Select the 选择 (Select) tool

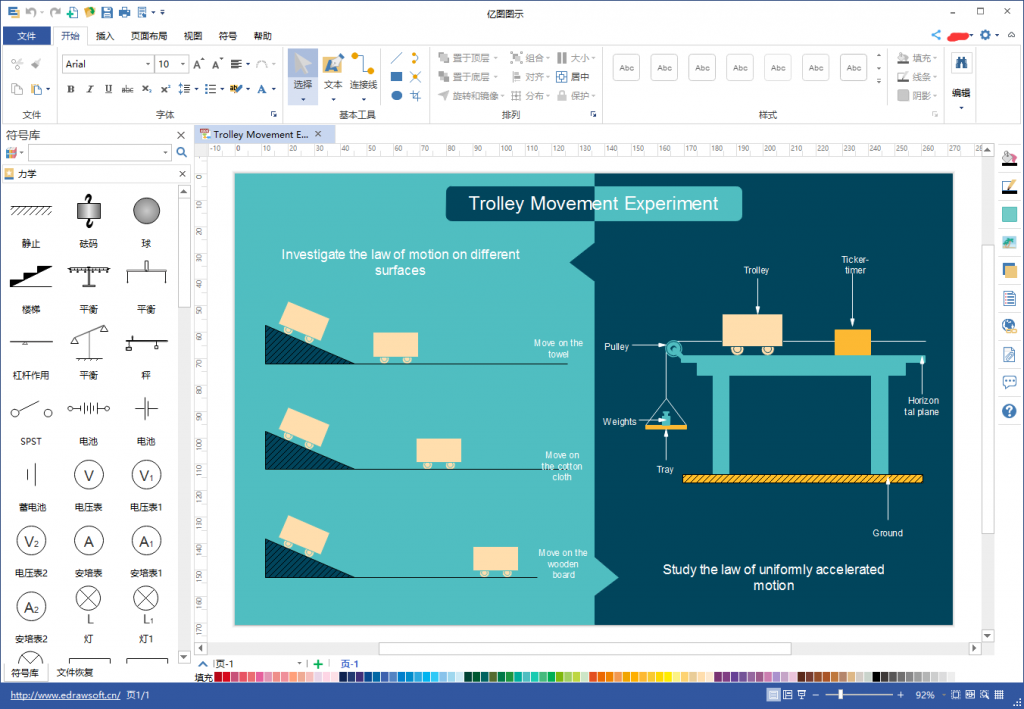point(302,76)
